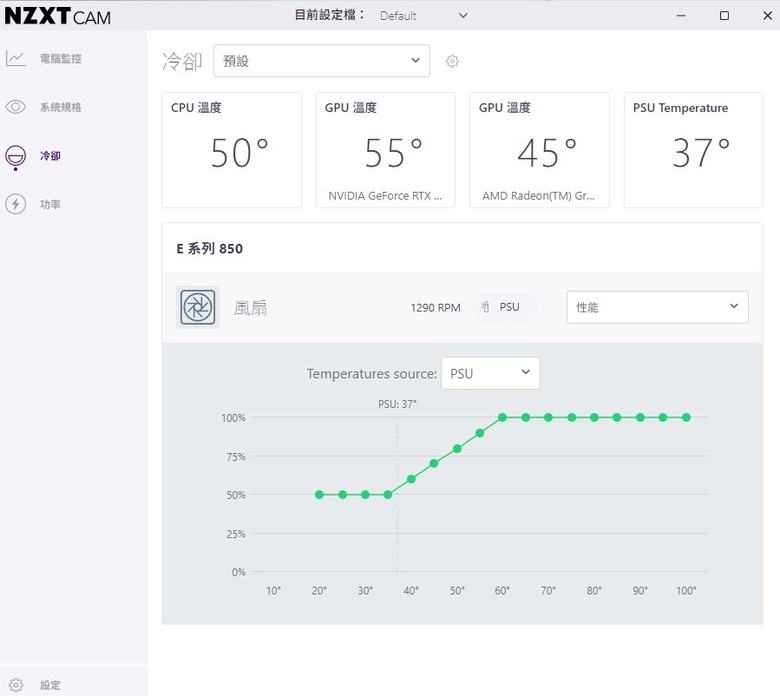Open the Temperatures source PSU dropdown

[490, 373]
